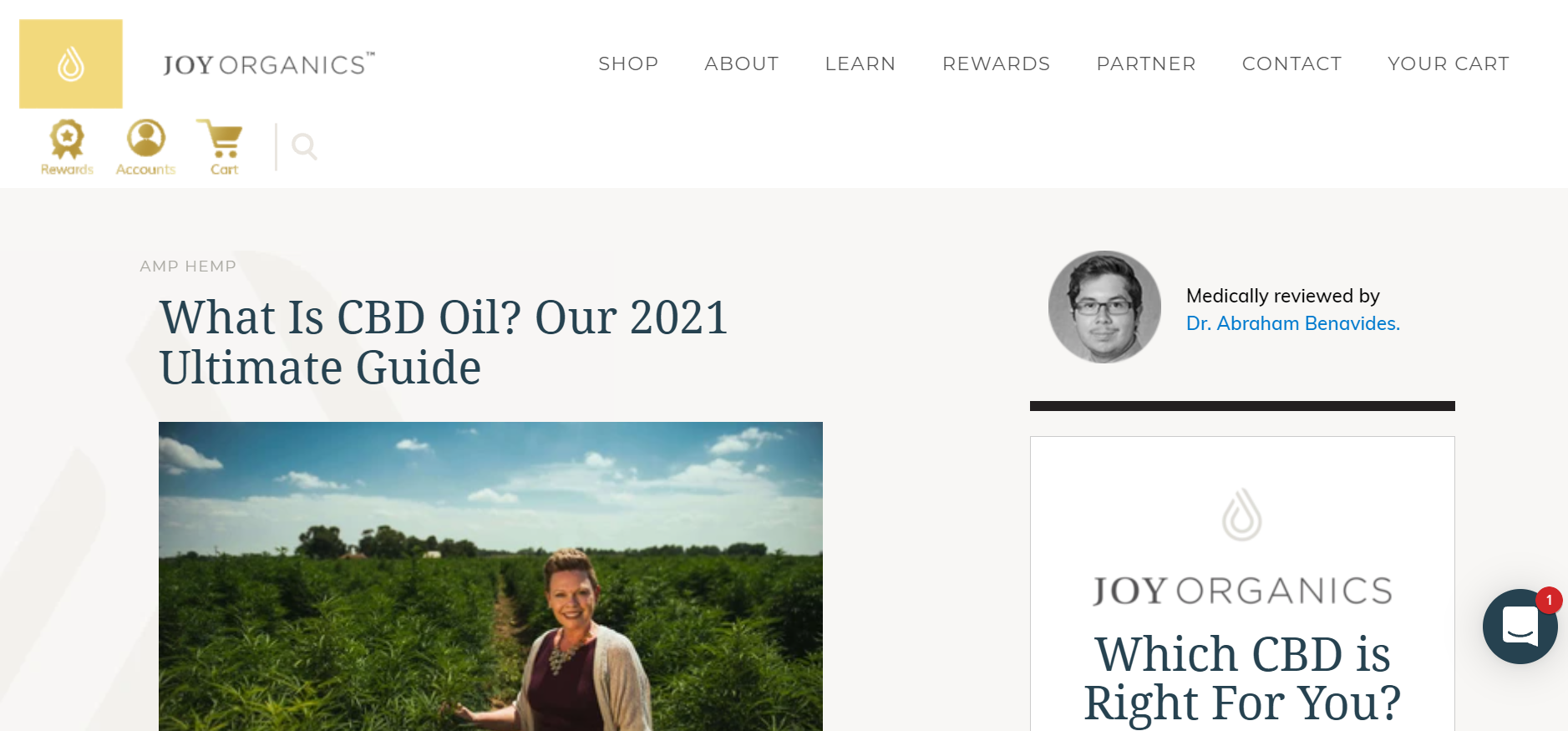The width and height of the screenshot is (1568, 731).
Task: Click the hemp field article image
Action: 490,576
